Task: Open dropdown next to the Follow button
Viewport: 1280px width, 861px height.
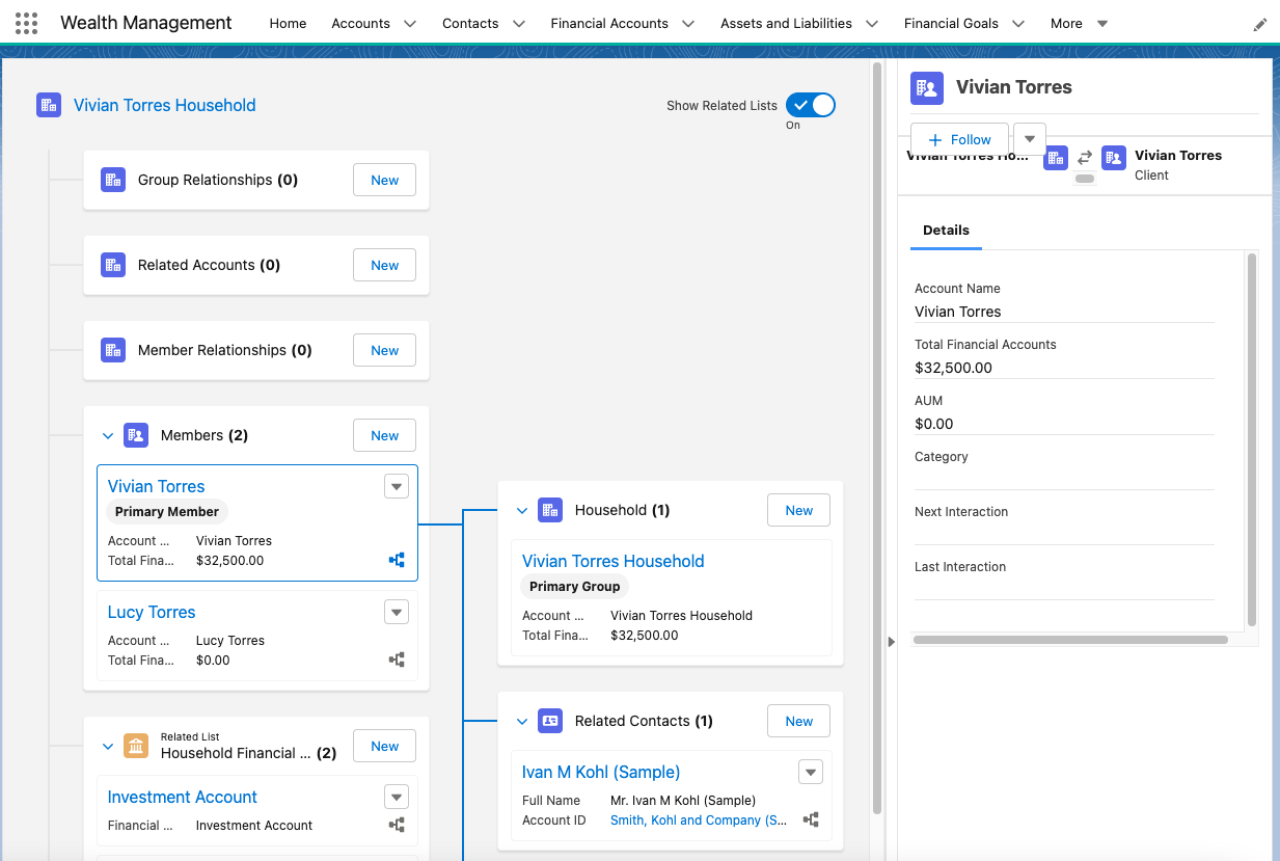Action: point(1030,139)
